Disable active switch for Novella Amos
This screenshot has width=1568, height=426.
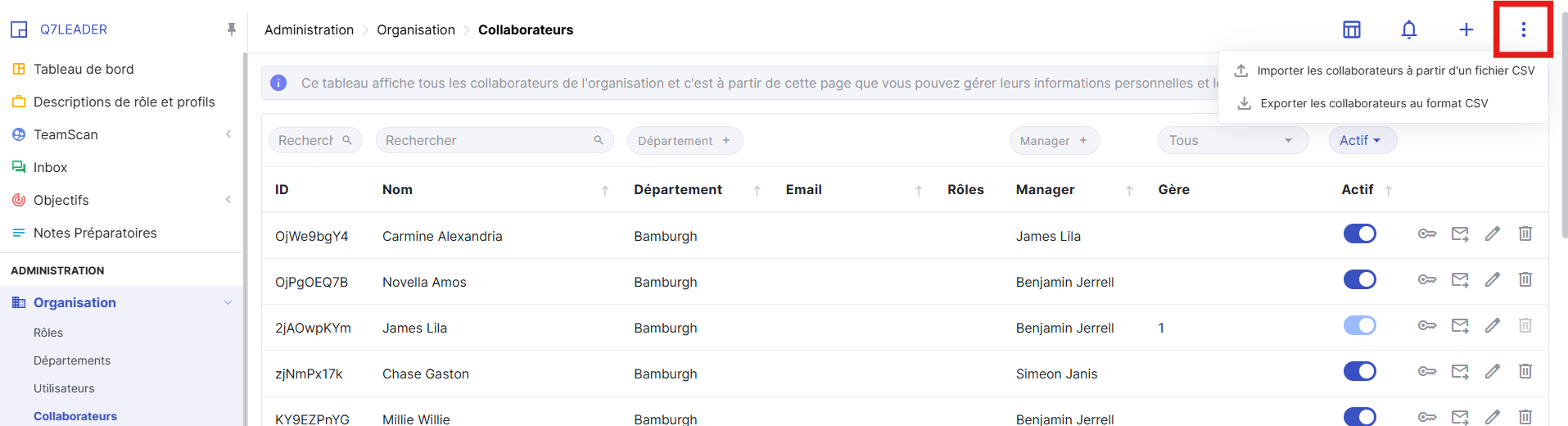(x=1359, y=280)
